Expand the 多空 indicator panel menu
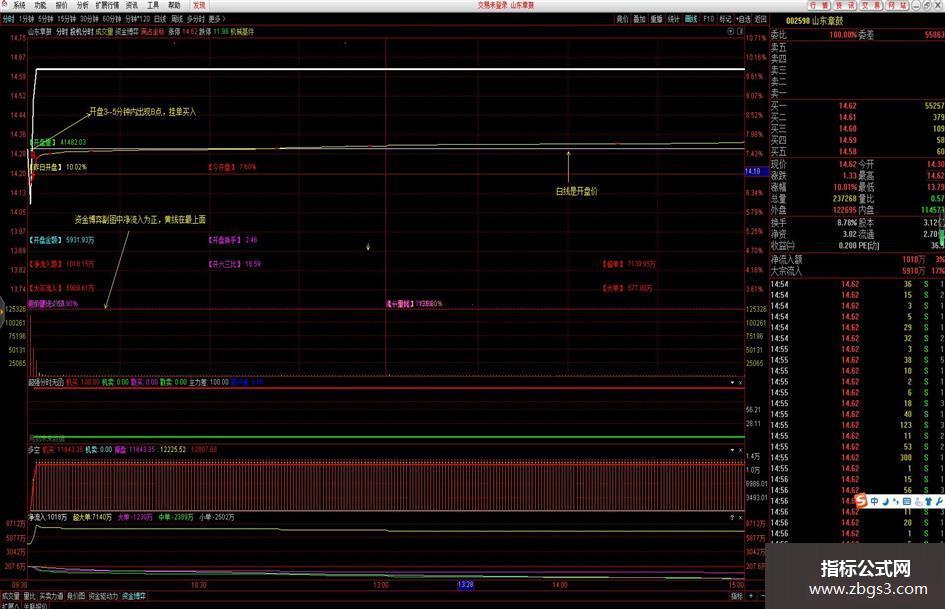945x609 pixels. click(732, 450)
